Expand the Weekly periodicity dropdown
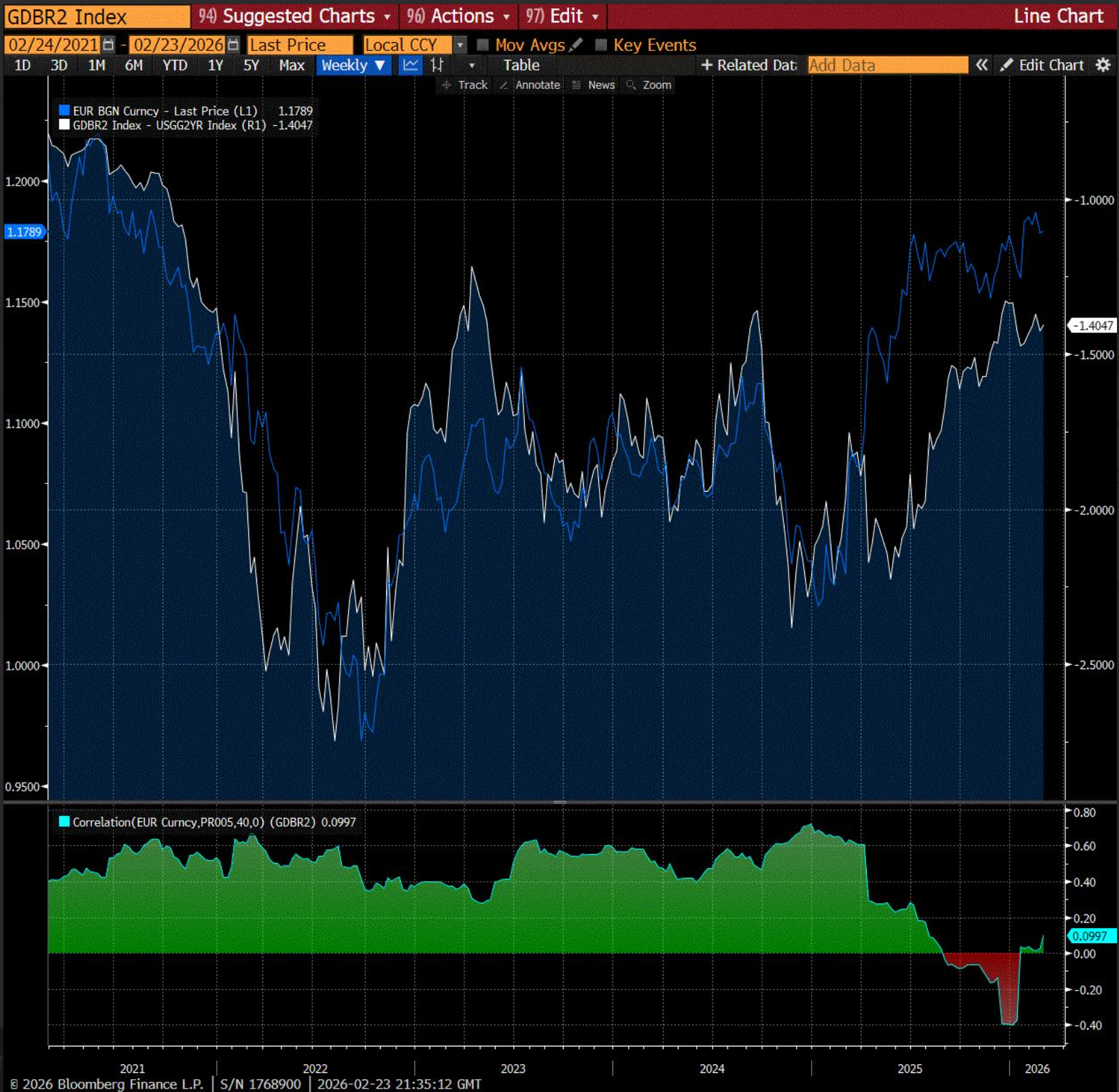 click(353, 65)
